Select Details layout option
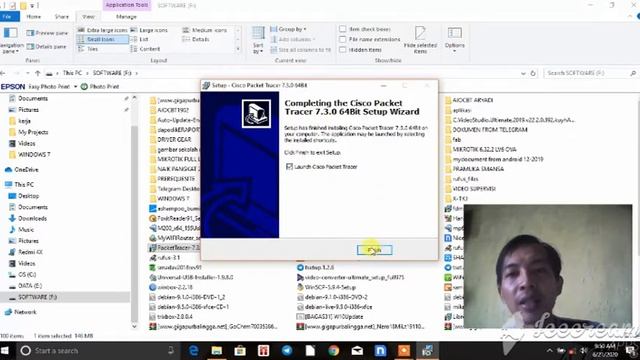 point(196,39)
